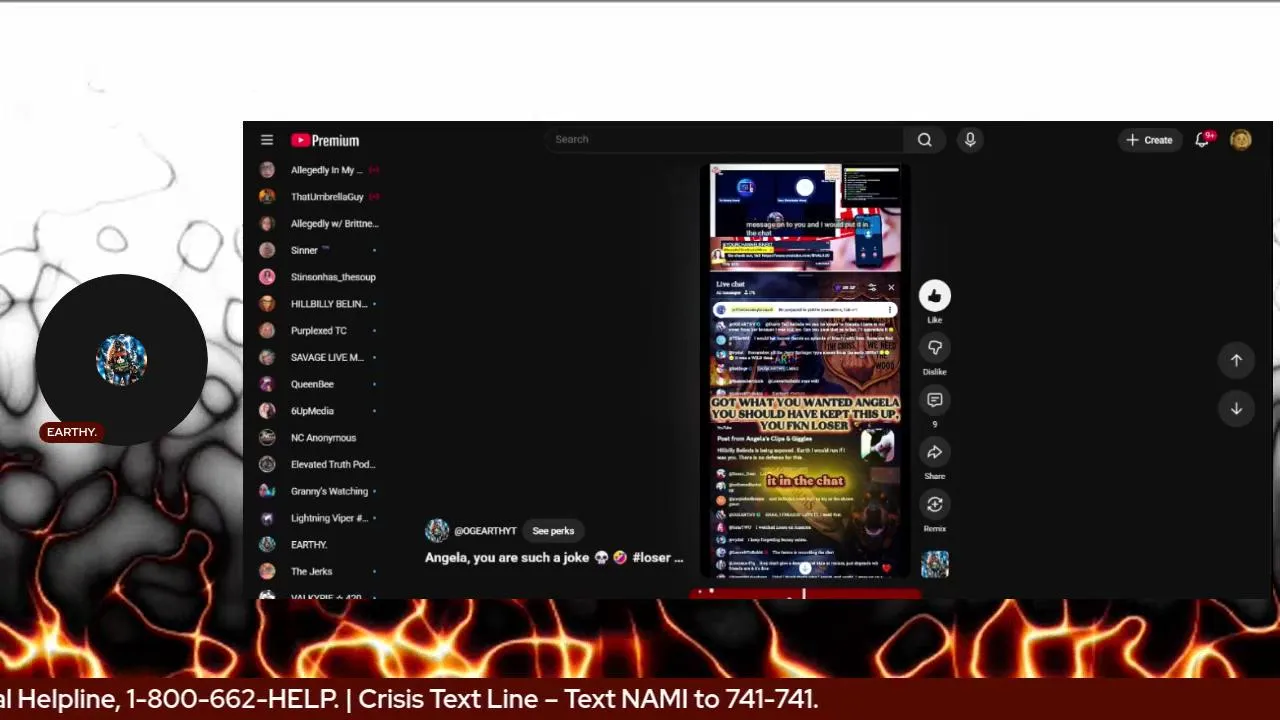Click the overlay EARTHY. streamer avatar

click(121, 360)
